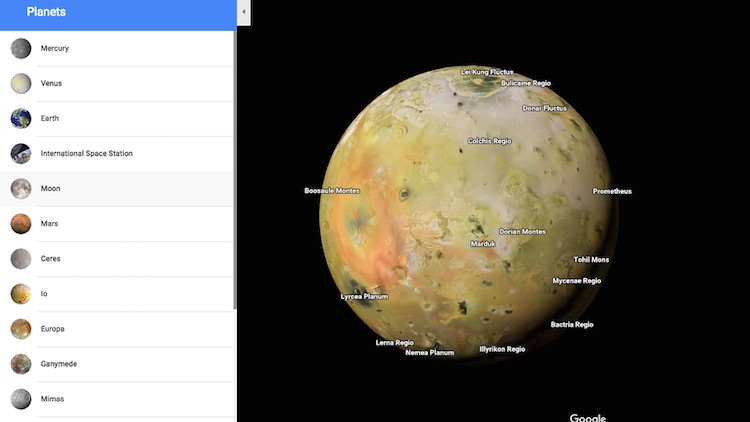Screen dimensions: 750x422
Task: Select the Venus thumbnail icon
Action: point(21,83)
